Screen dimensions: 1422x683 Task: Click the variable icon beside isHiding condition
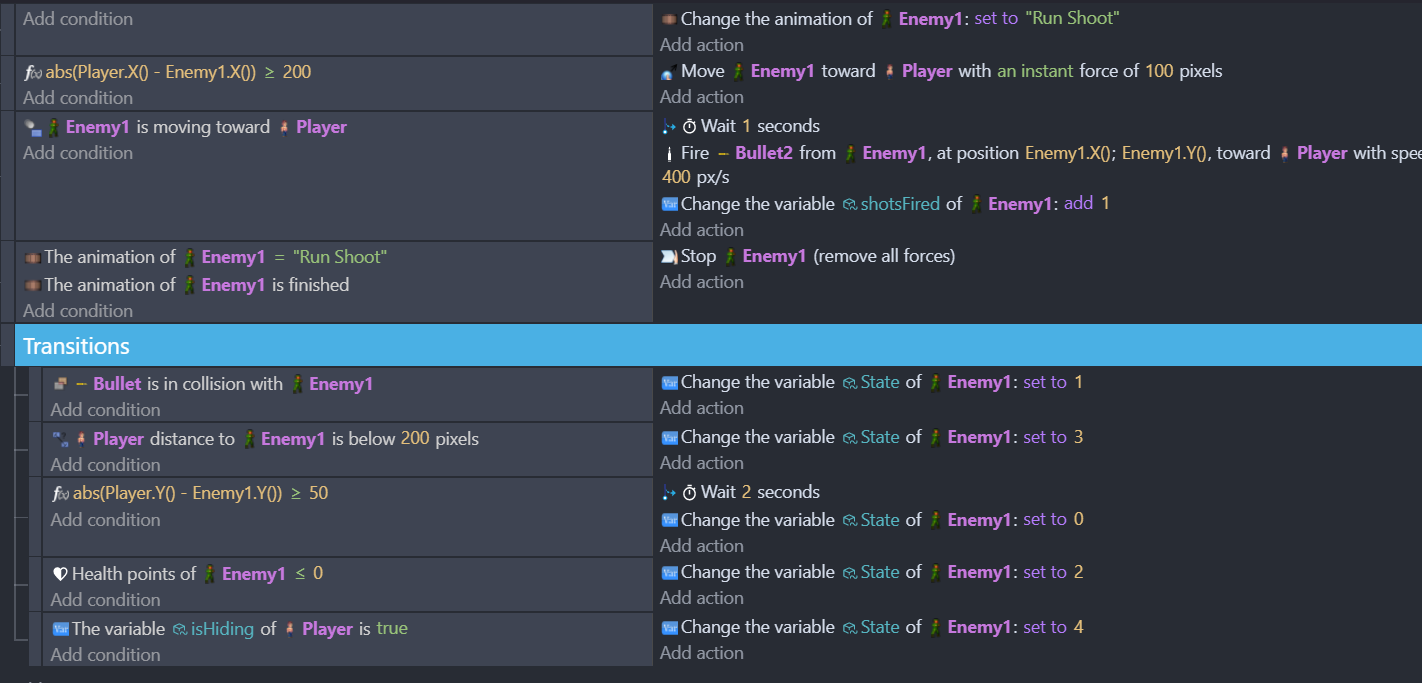click(x=60, y=629)
